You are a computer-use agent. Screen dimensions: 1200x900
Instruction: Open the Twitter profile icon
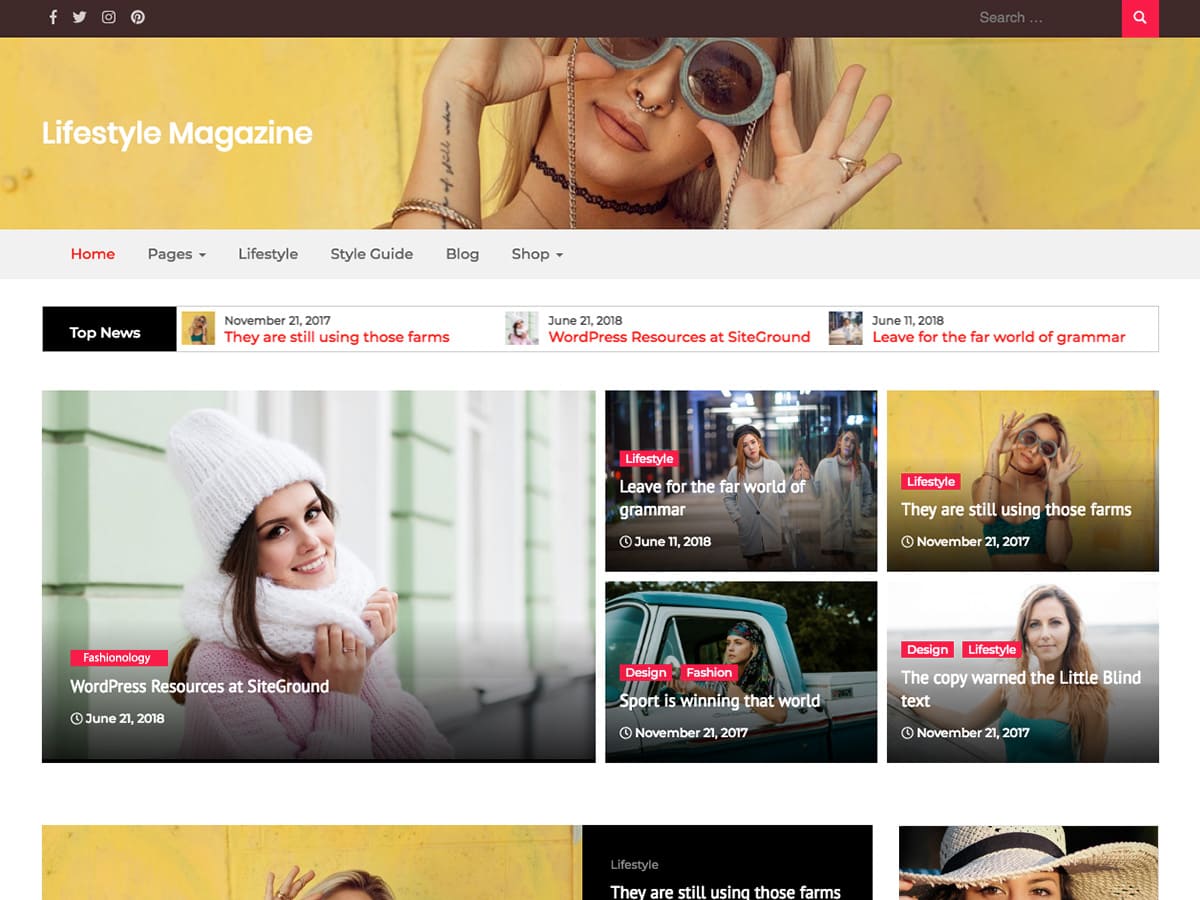tap(80, 17)
